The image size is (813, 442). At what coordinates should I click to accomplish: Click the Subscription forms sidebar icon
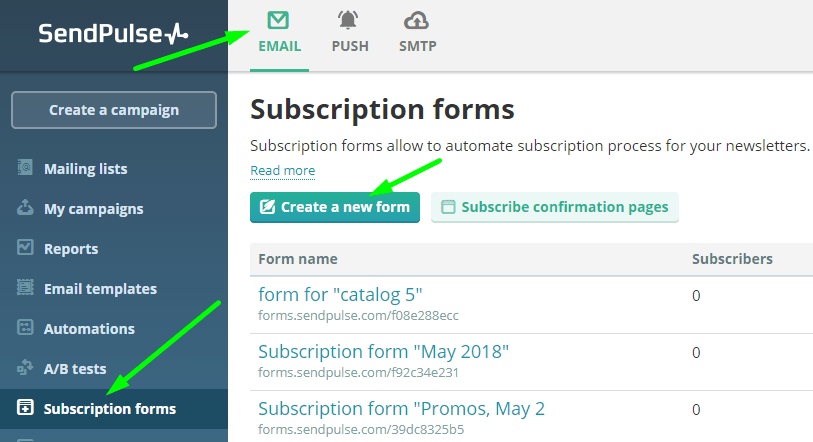pos(26,408)
